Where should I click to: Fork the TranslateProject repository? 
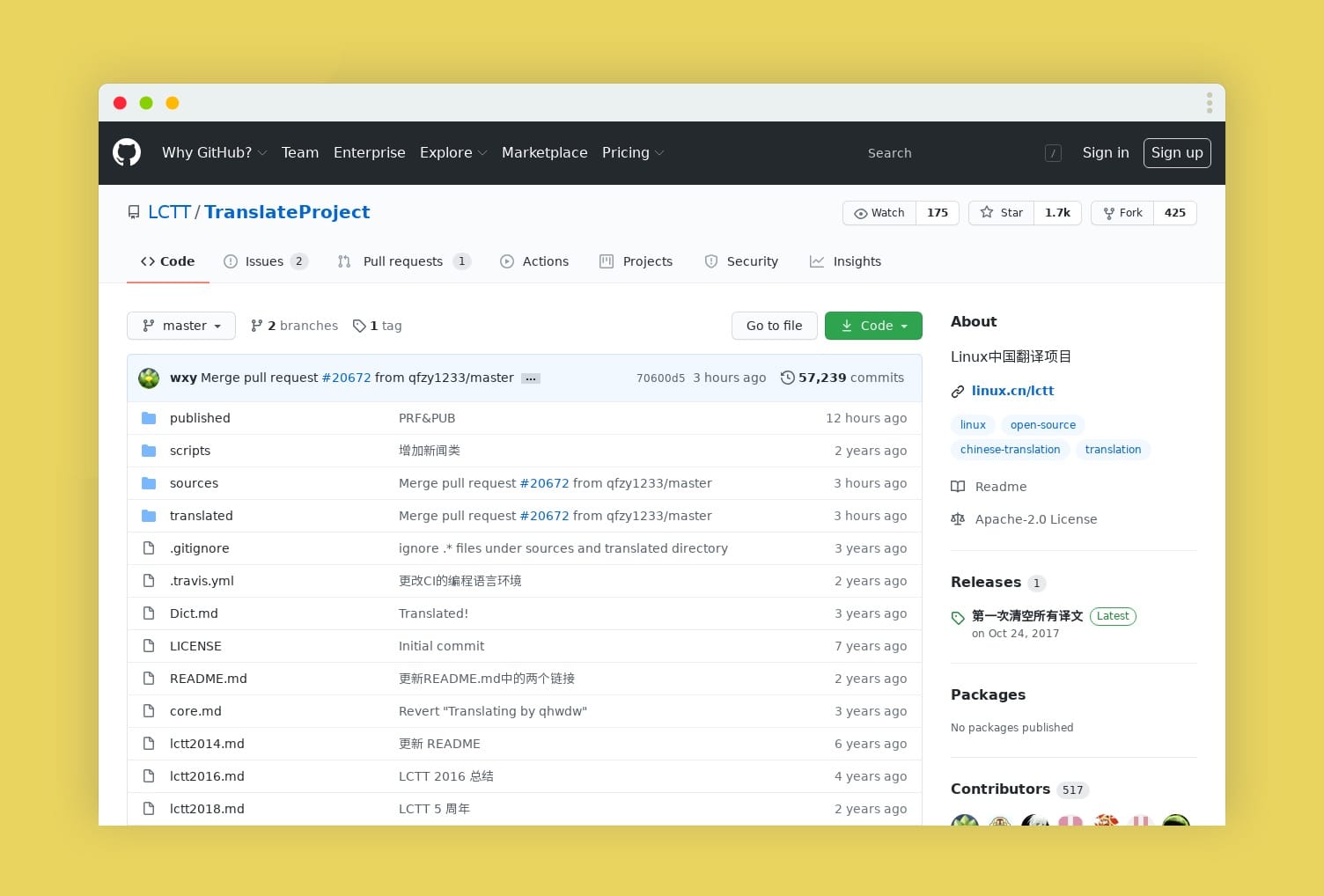click(1122, 213)
